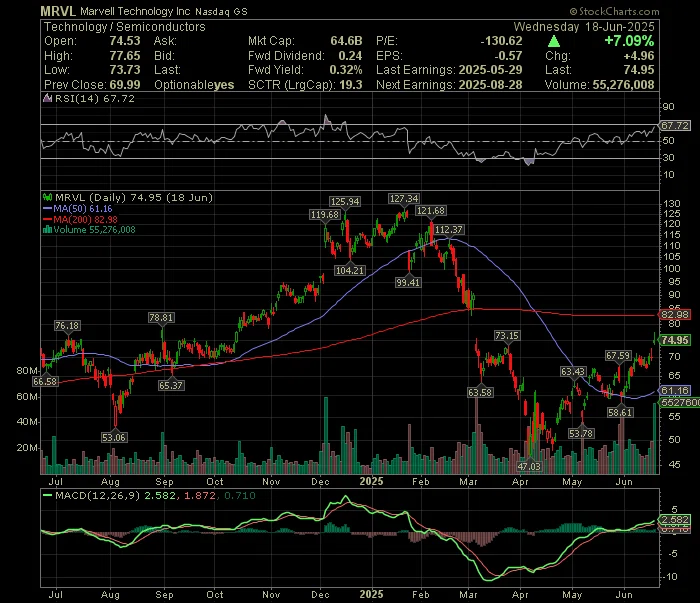Click the 121.68 price label
This screenshot has height=603, width=700.
(431, 211)
